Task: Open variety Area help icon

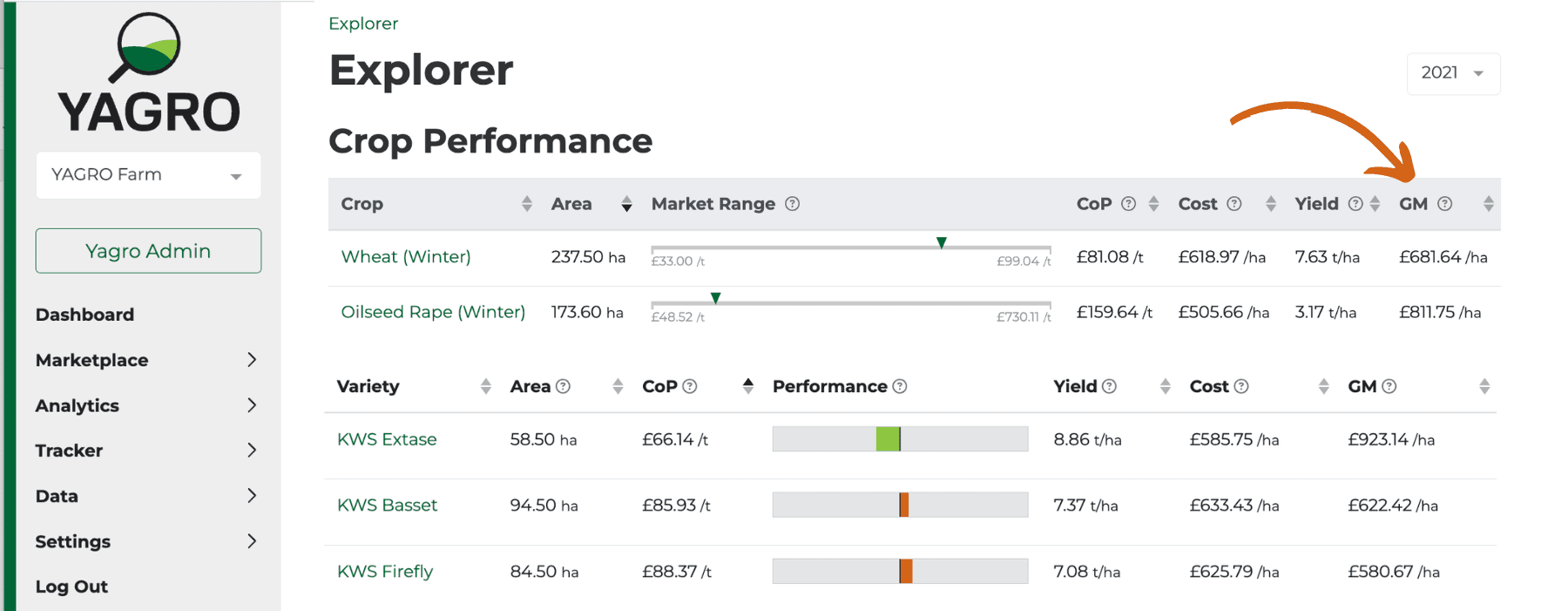Action: pyautogui.click(x=563, y=386)
